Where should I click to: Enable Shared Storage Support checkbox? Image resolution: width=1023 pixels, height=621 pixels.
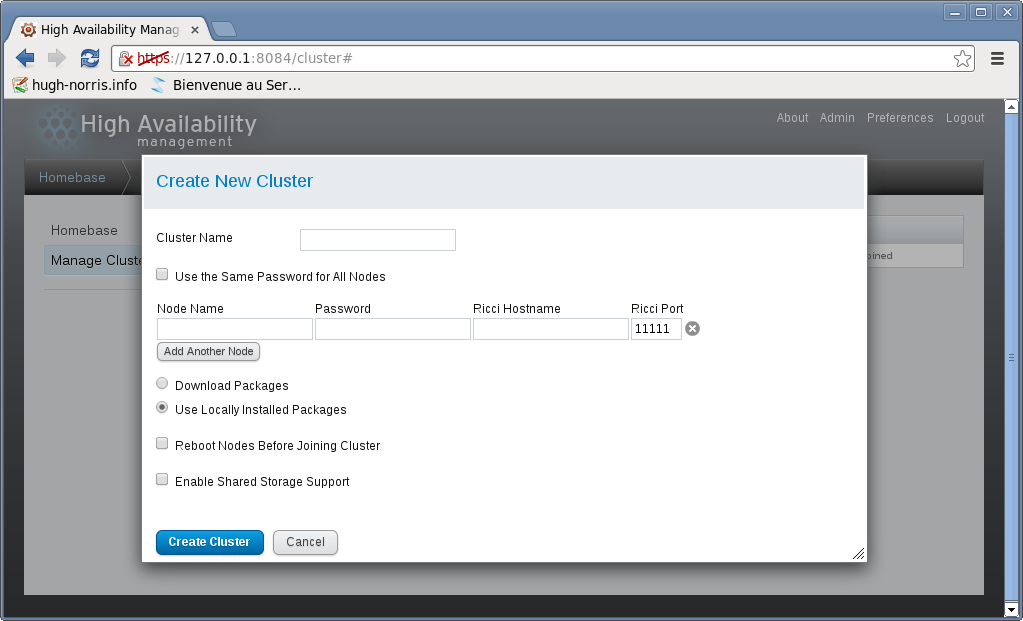[x=162, y=480]
